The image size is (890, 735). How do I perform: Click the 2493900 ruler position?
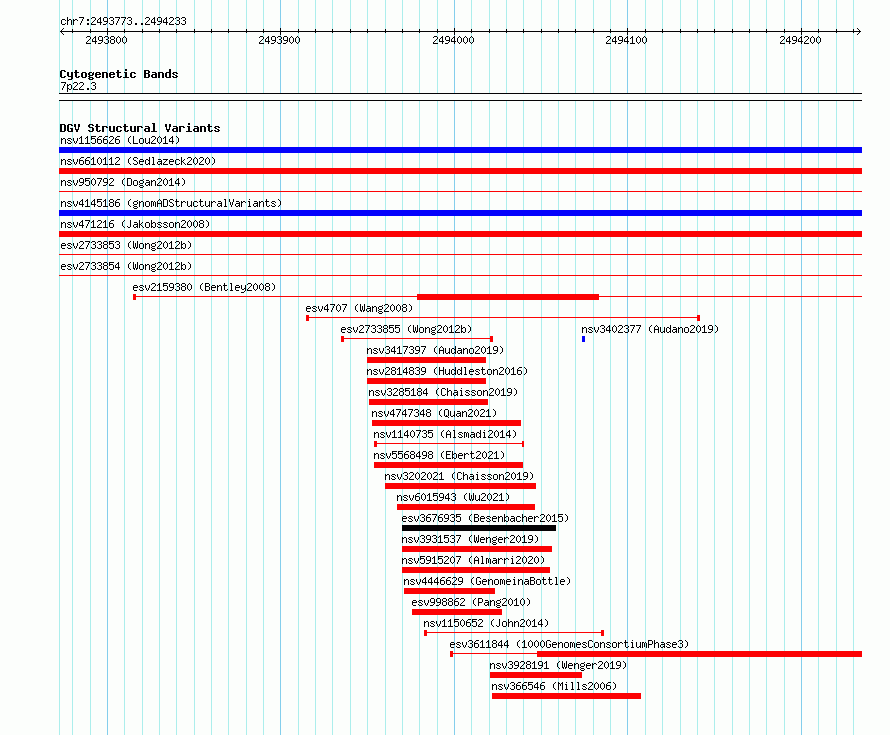[279, 40]
